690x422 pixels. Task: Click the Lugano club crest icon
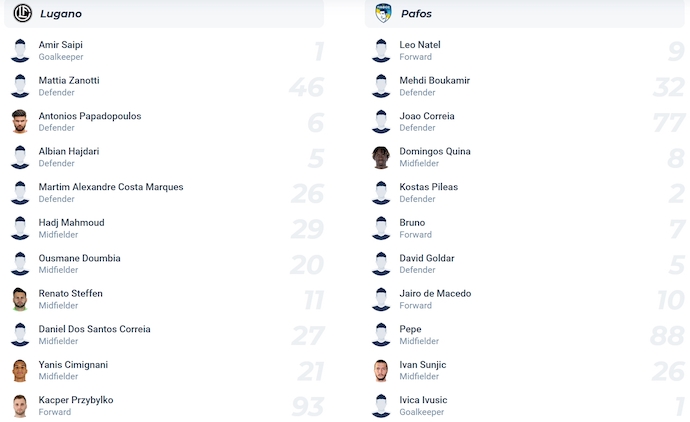22,13
